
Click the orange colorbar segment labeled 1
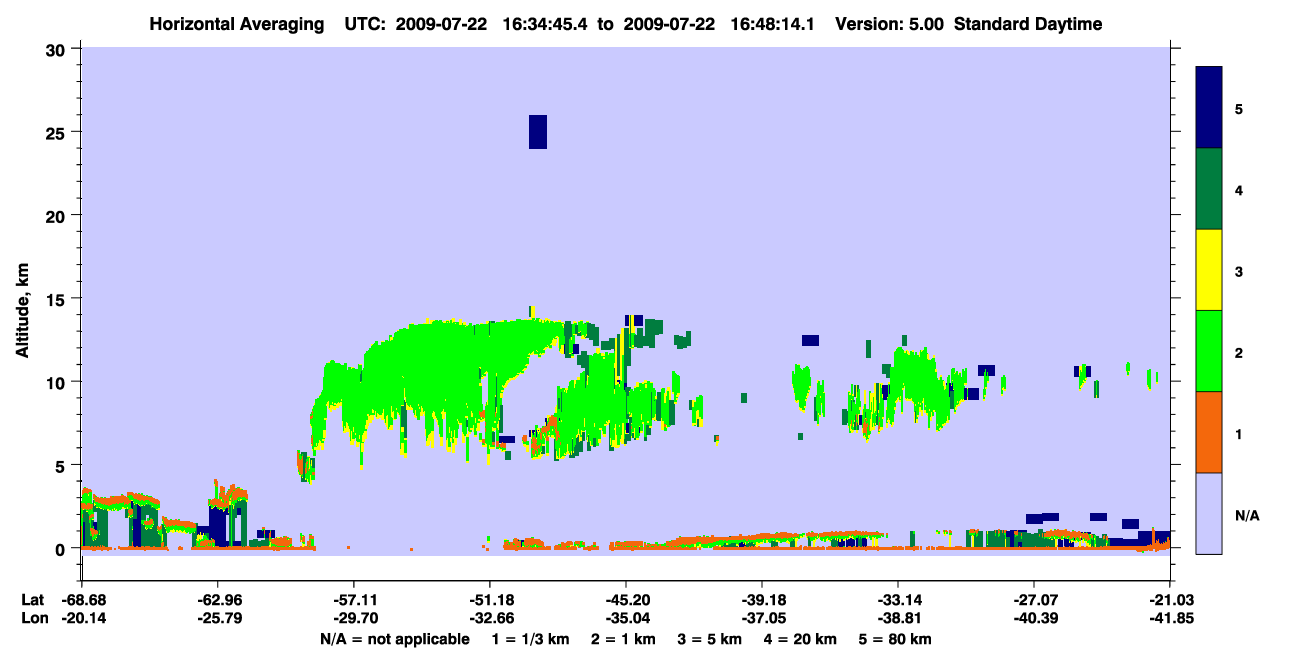pyautogui.click(x=1209, y=432)
